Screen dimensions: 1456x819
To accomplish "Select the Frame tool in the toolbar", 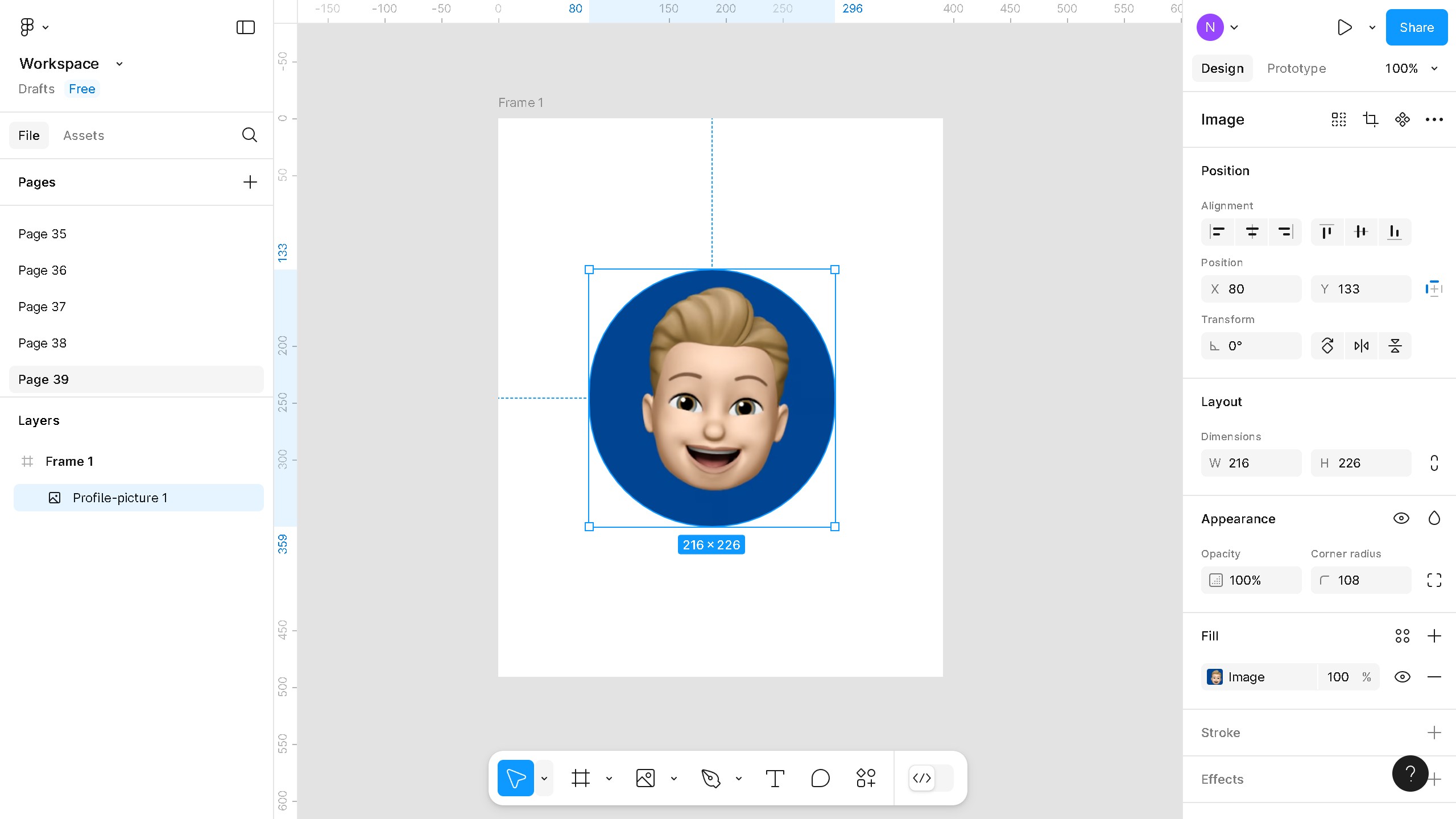I will [x=580, y=778].
